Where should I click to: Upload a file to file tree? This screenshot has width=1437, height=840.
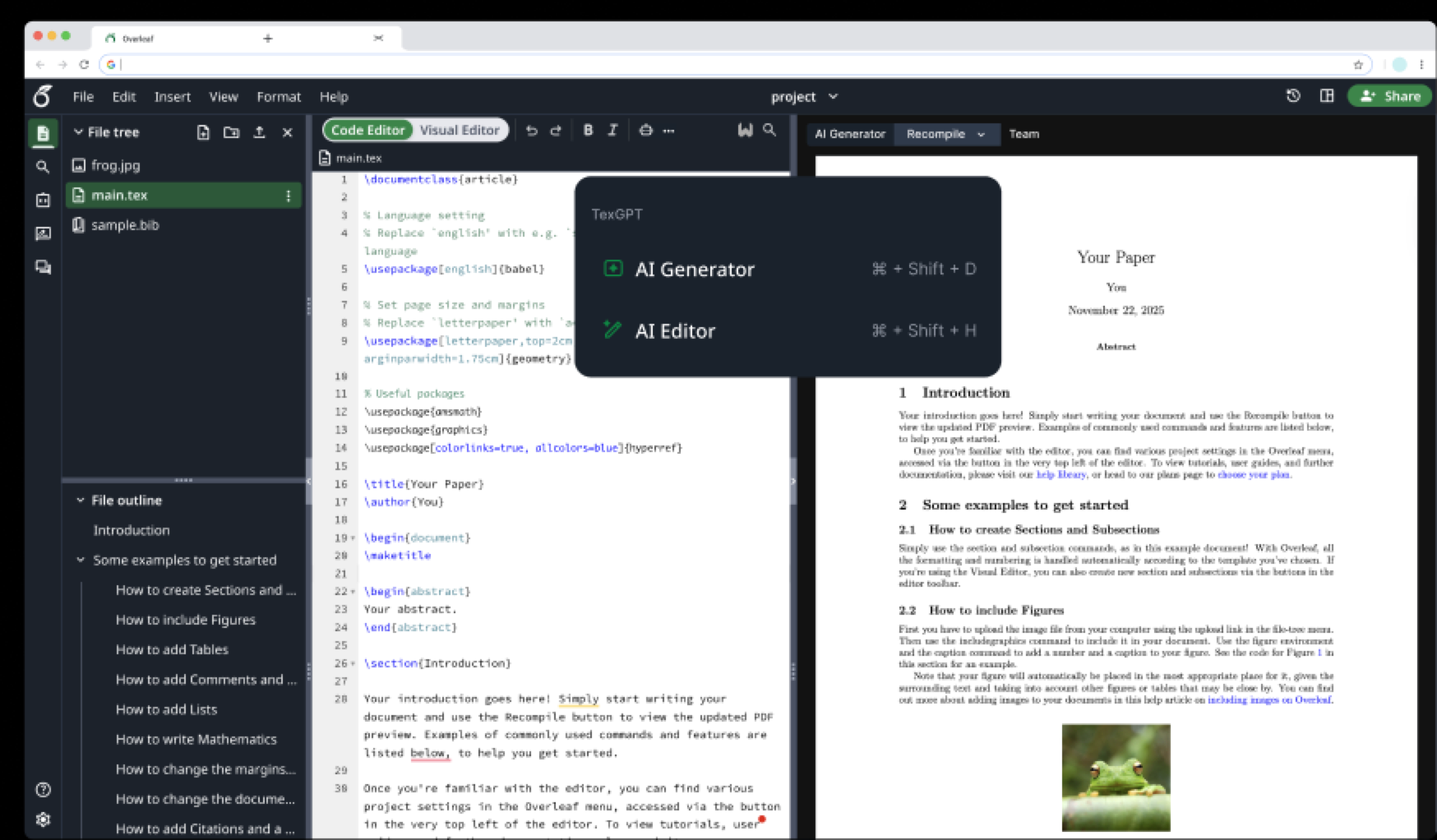[x=259, y=132]
